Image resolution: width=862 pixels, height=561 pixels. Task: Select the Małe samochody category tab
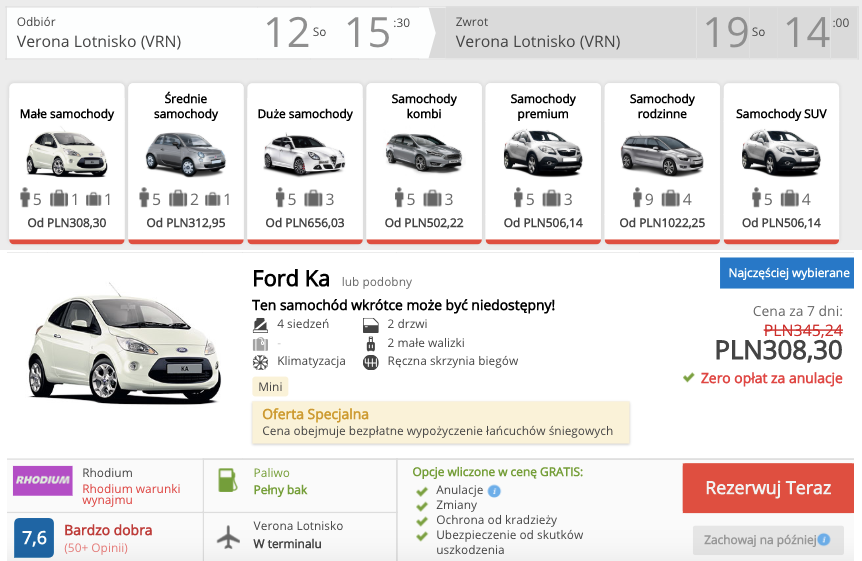pyautogui.click(x=67, y=163)
